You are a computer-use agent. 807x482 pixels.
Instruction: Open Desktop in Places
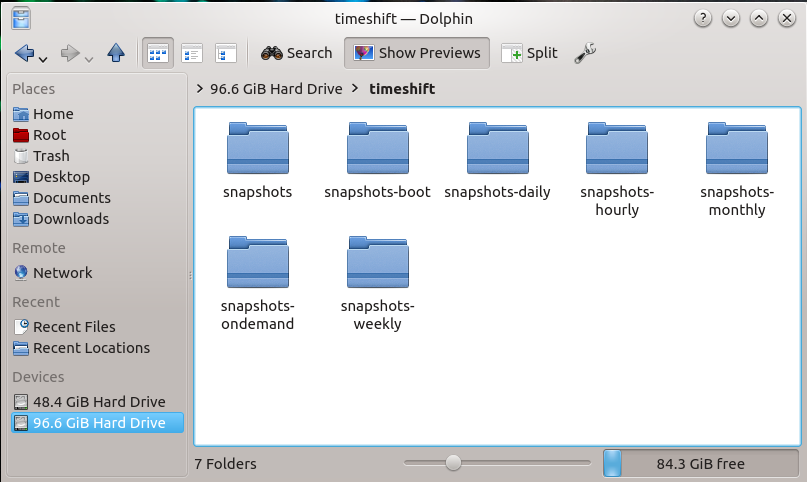point(97,177)
